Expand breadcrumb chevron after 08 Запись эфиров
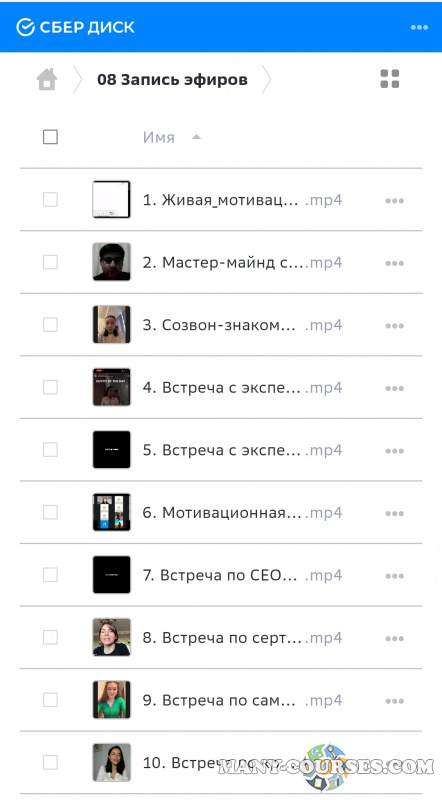 (266, 80)
